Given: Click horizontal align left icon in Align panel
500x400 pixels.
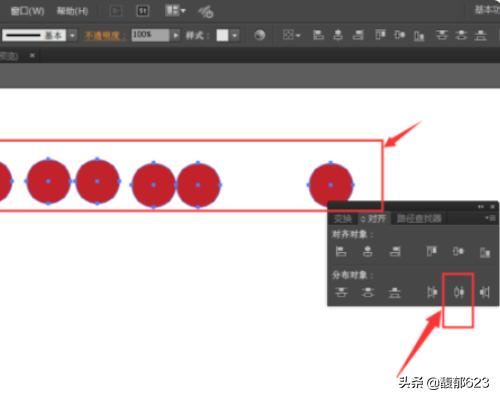Looking at the screenshot, I should click(341, 251).
